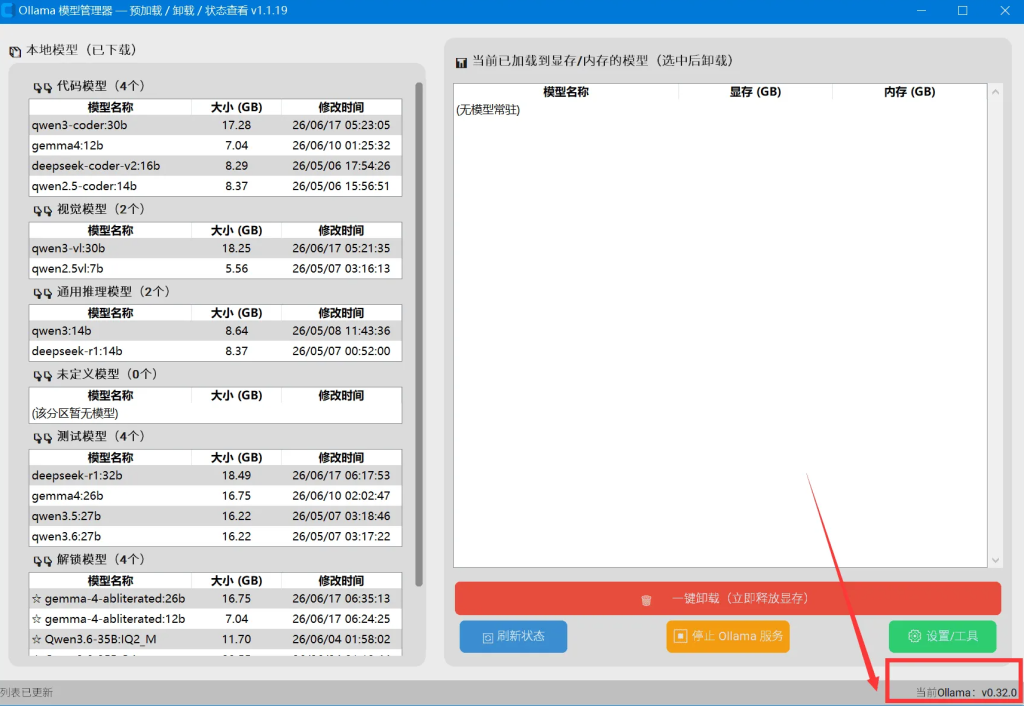
Task: Click 刷新状态 to refresh status
Action: (x=513, y=637)
